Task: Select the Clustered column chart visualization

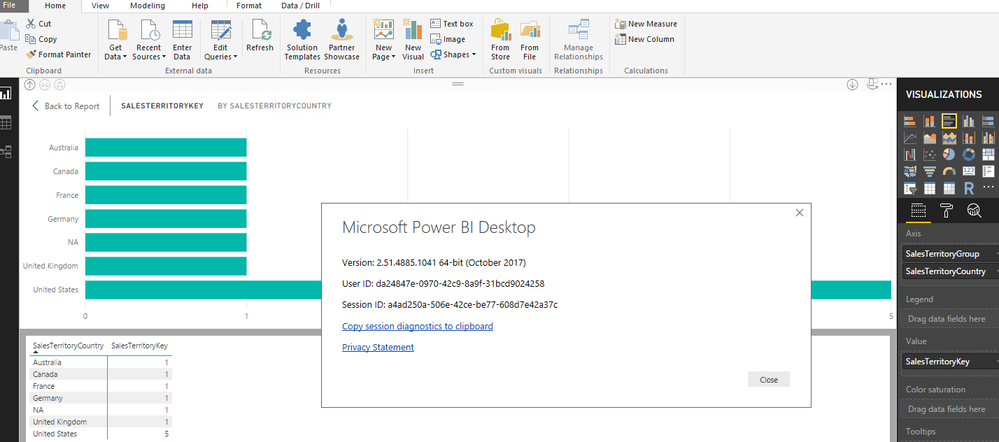Action: [968, 121]
